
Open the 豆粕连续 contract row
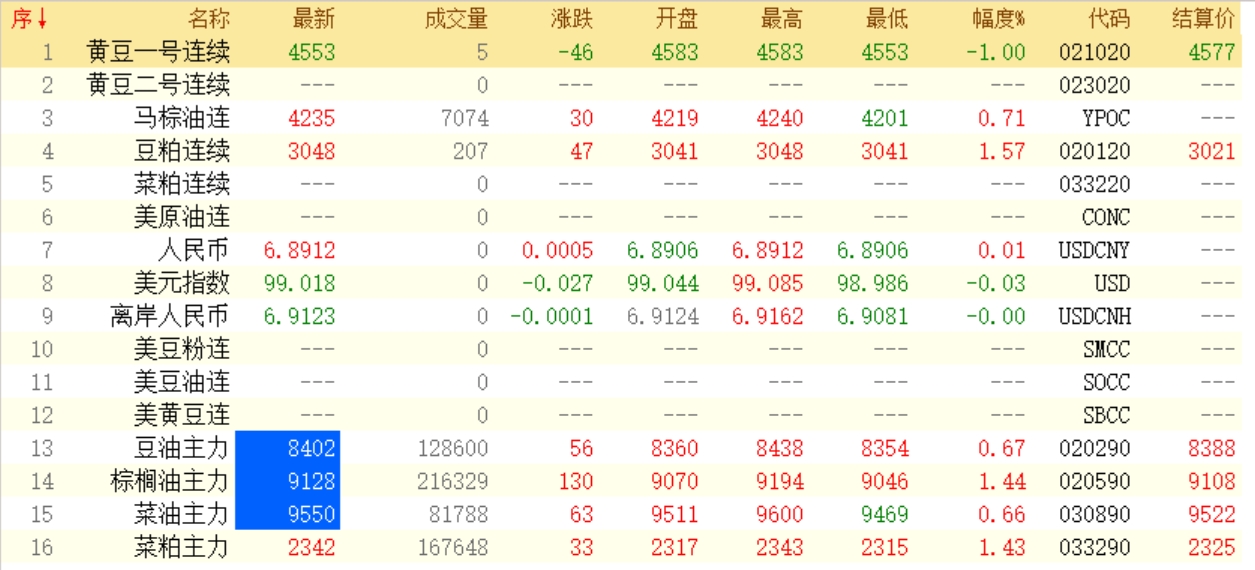pyautogui.click(x=181, y=151)
